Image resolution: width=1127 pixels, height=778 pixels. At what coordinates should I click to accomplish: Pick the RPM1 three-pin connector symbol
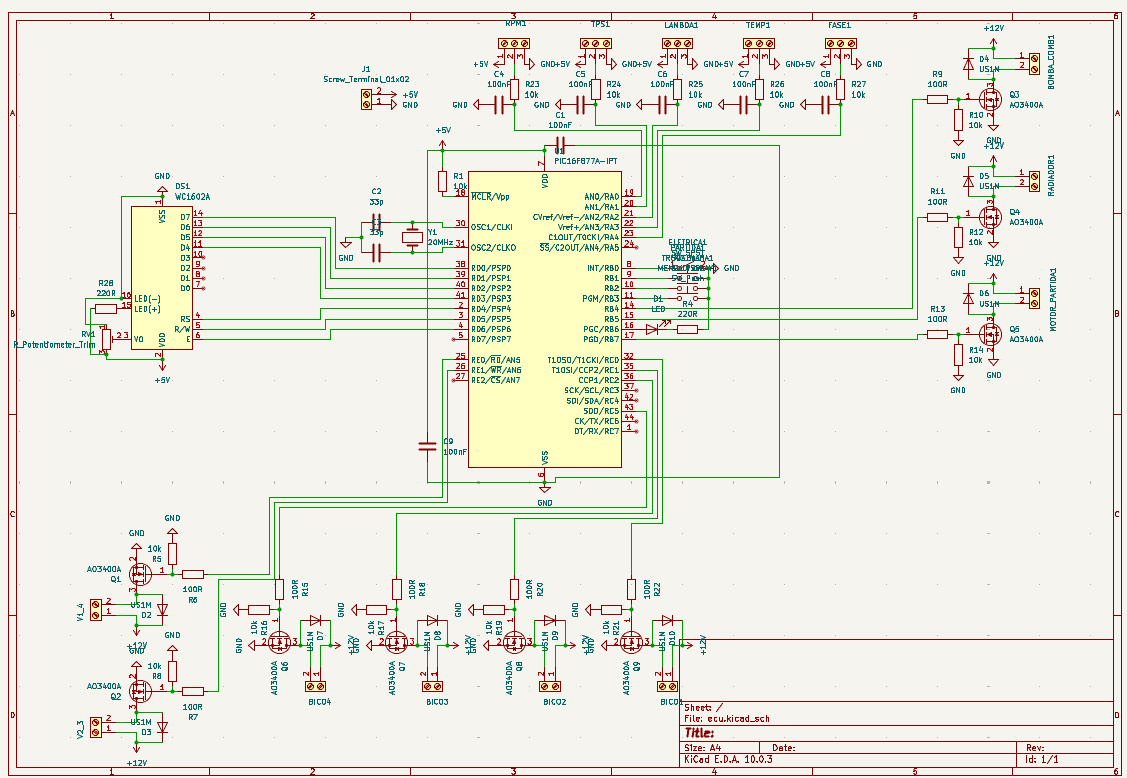click(514, 43)
